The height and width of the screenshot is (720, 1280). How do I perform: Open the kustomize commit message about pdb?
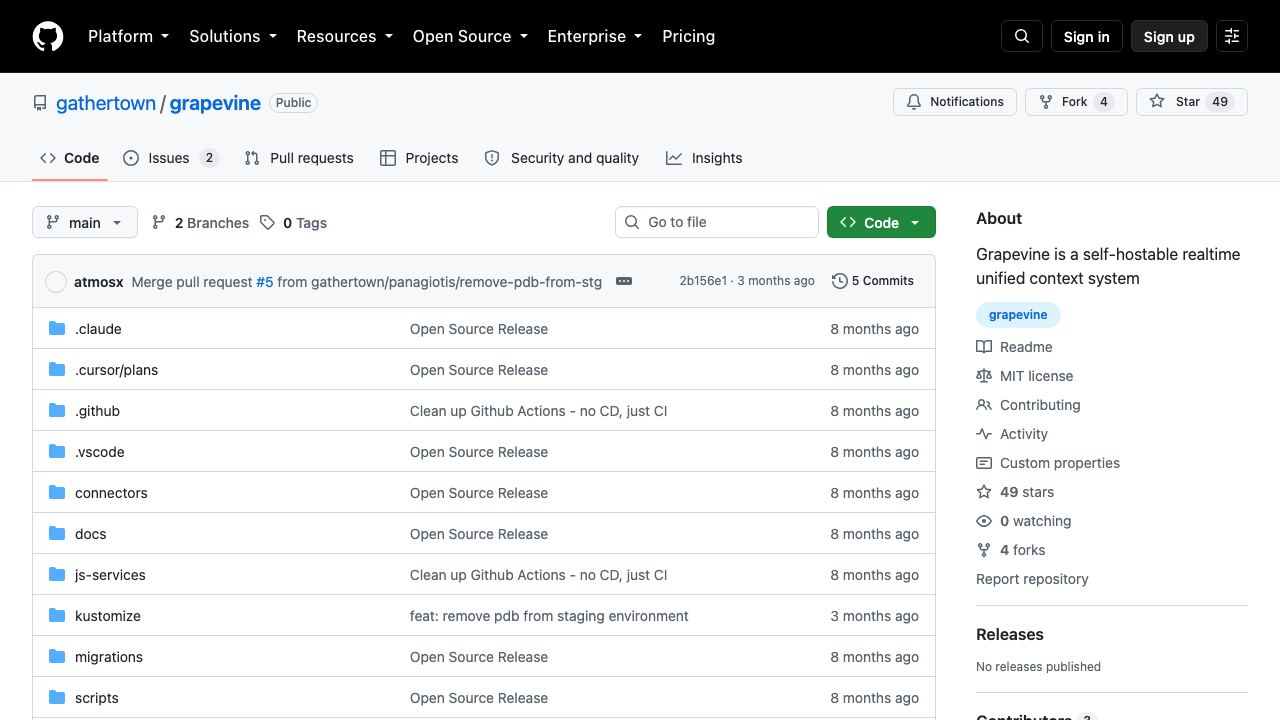pos(549,616)
